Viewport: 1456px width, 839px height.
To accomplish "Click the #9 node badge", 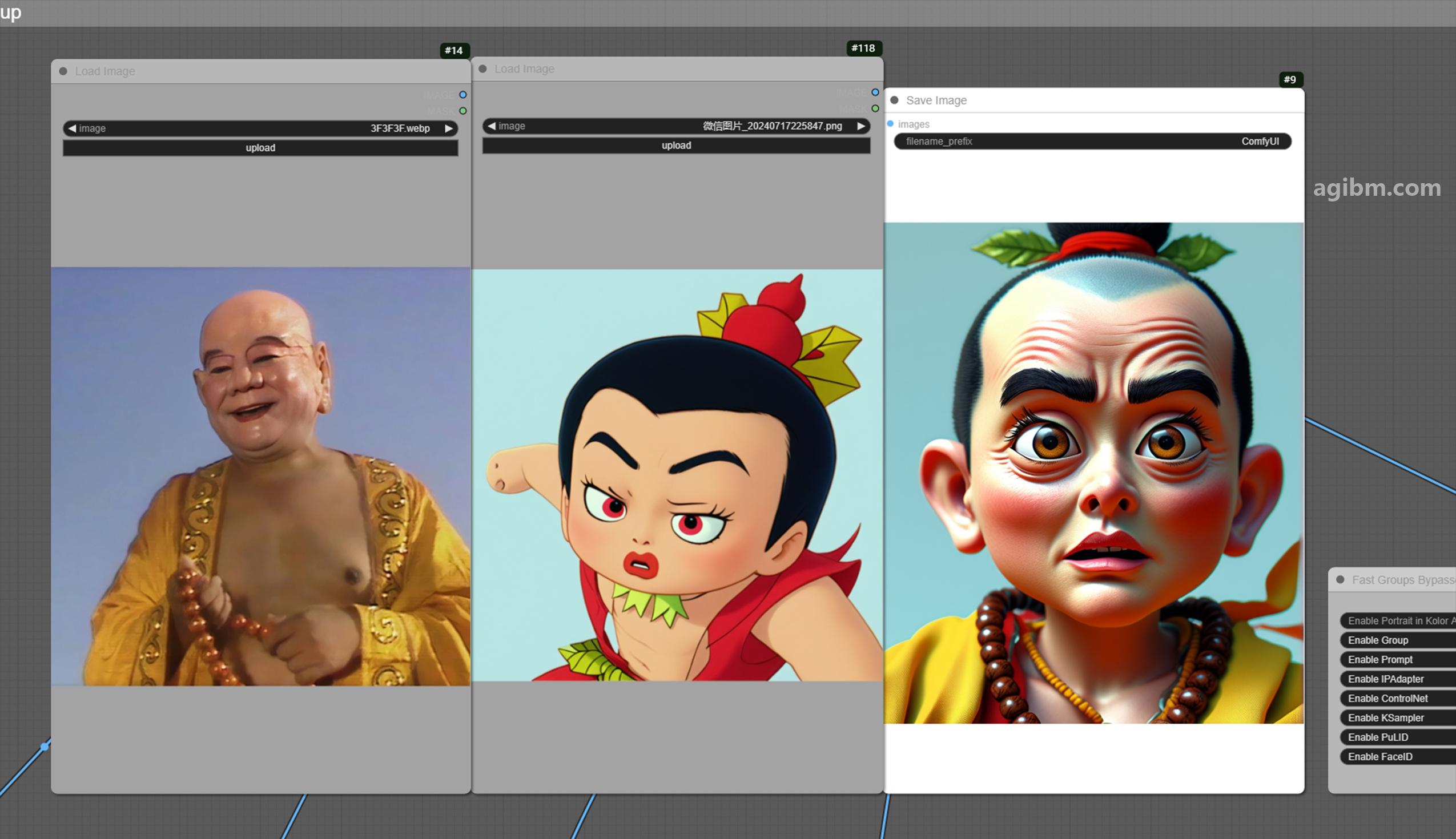I will pos(1290,79).
